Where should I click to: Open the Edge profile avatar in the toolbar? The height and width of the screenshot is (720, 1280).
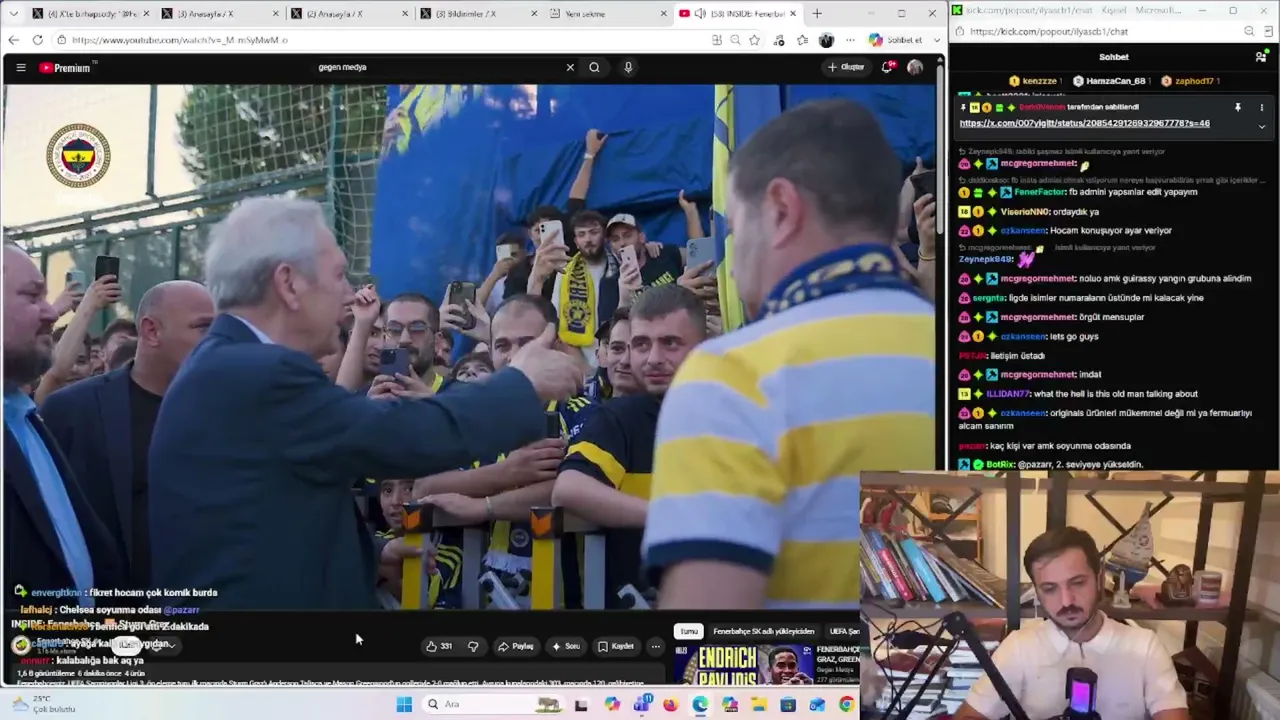826,40
